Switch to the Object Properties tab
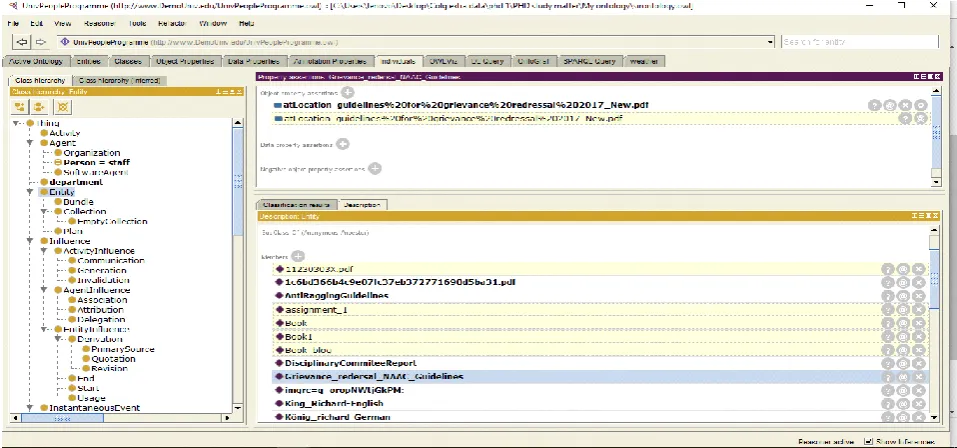Screen dimensions: 957x448 (185, 62)
